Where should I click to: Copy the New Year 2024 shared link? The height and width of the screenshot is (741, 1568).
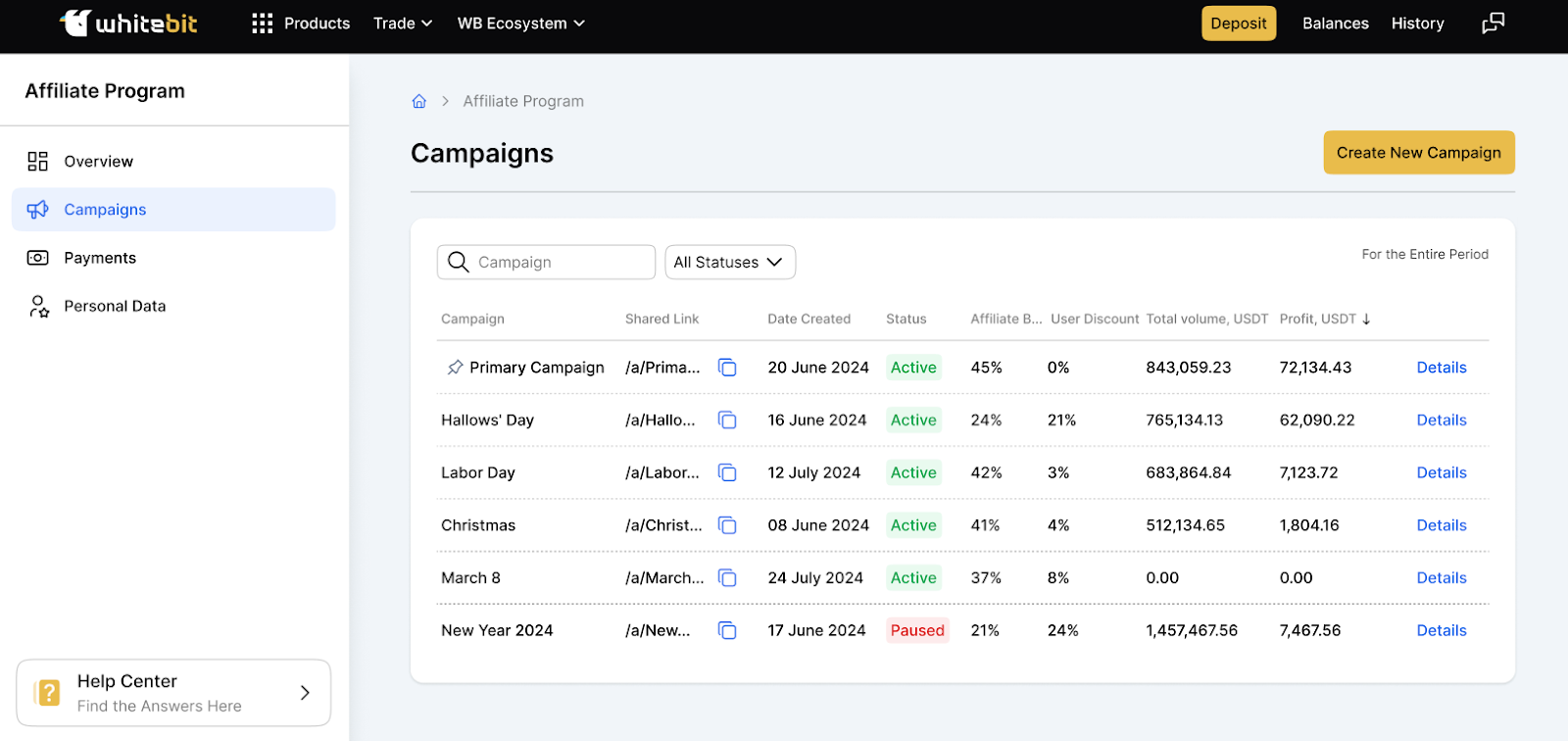click(727, 630)
